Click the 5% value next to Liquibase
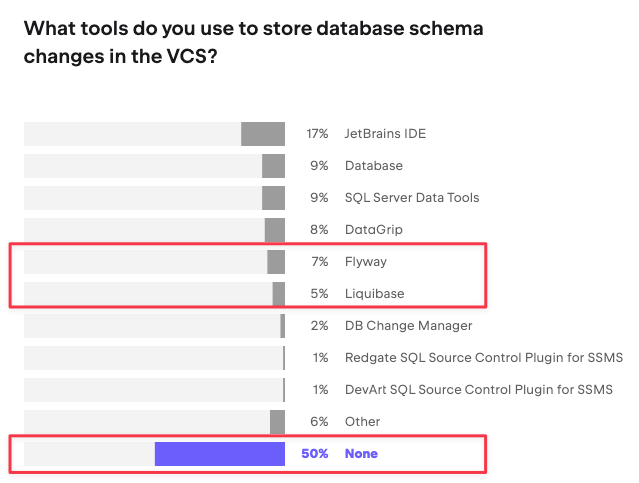639x483 pixels. click(x=319, y=294)
